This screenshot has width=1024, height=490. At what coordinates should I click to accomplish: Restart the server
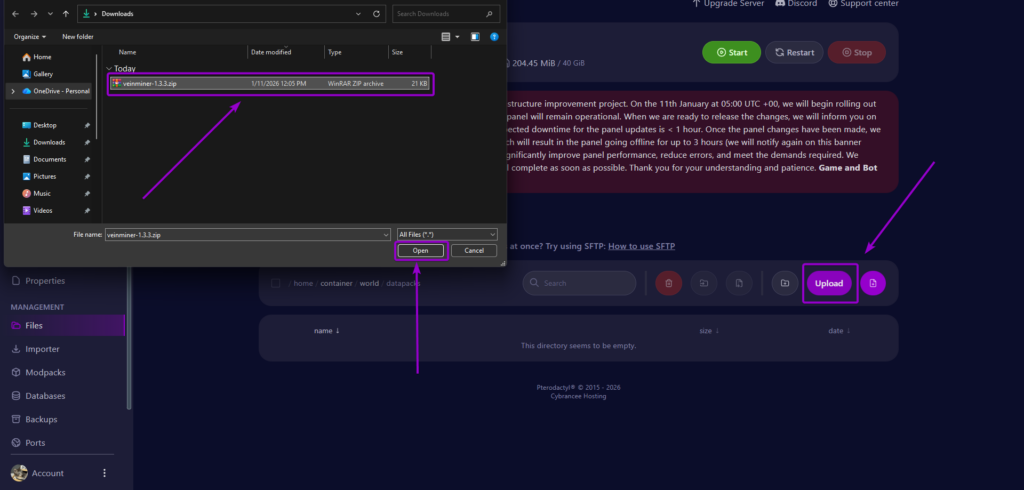pos(794,52)
